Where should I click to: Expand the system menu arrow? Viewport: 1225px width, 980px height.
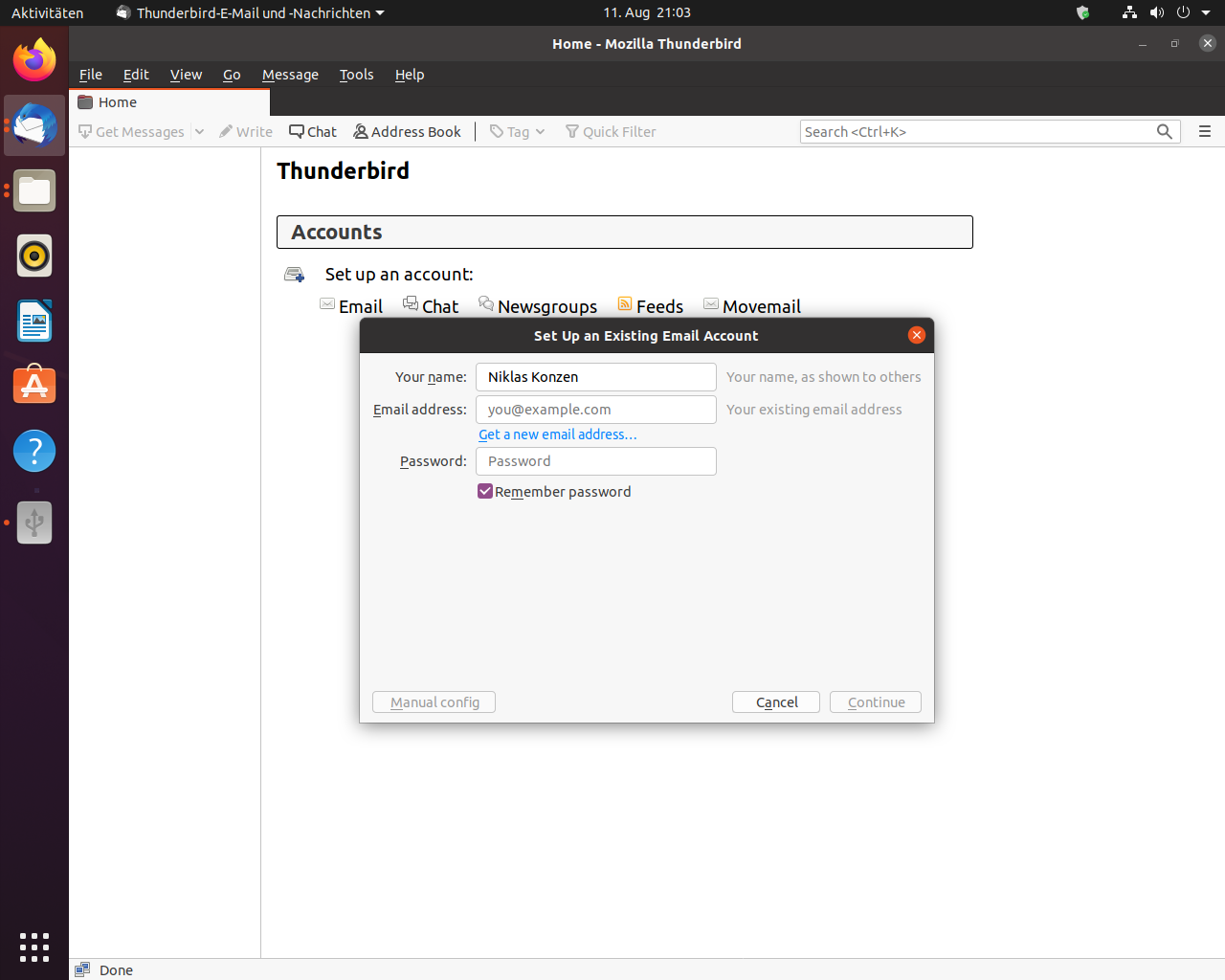(1206, 12)
